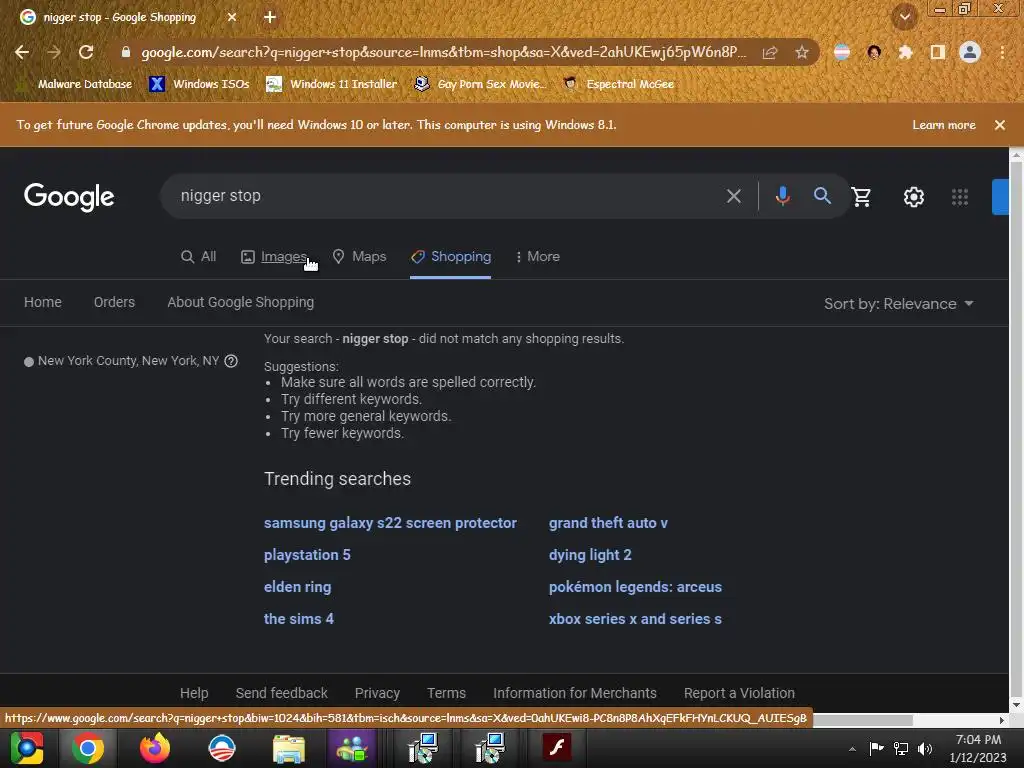Click Send feedback in footer

click(x=281, y=693)
